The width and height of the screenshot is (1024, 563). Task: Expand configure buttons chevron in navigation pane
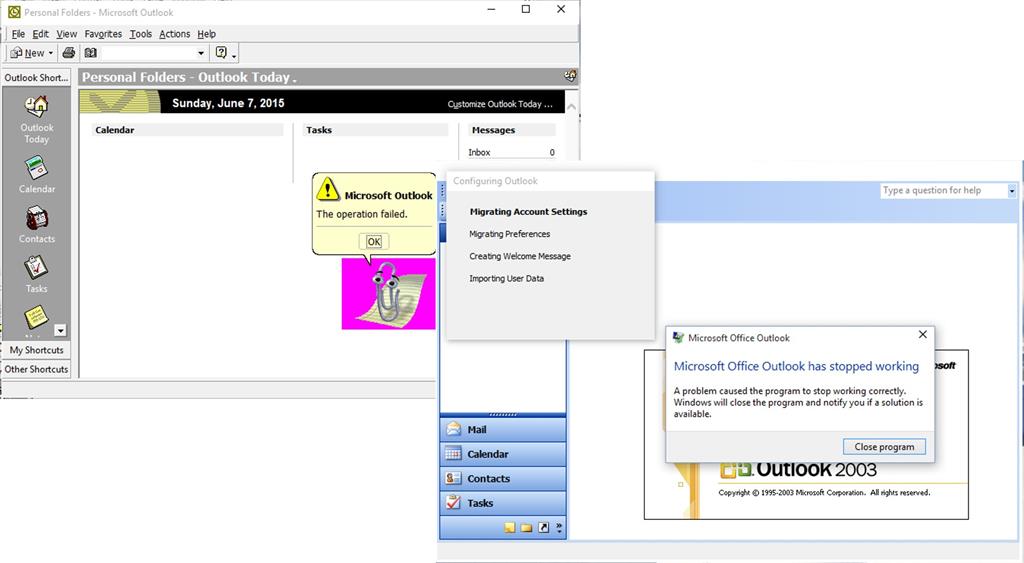(559, 528)
